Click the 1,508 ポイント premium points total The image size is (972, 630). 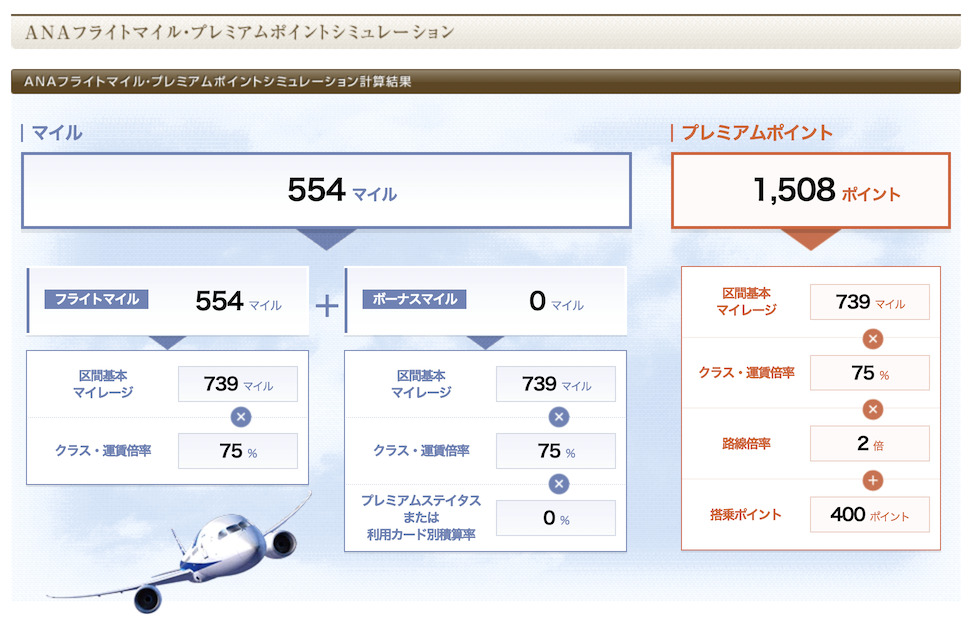tap(810, 190)
